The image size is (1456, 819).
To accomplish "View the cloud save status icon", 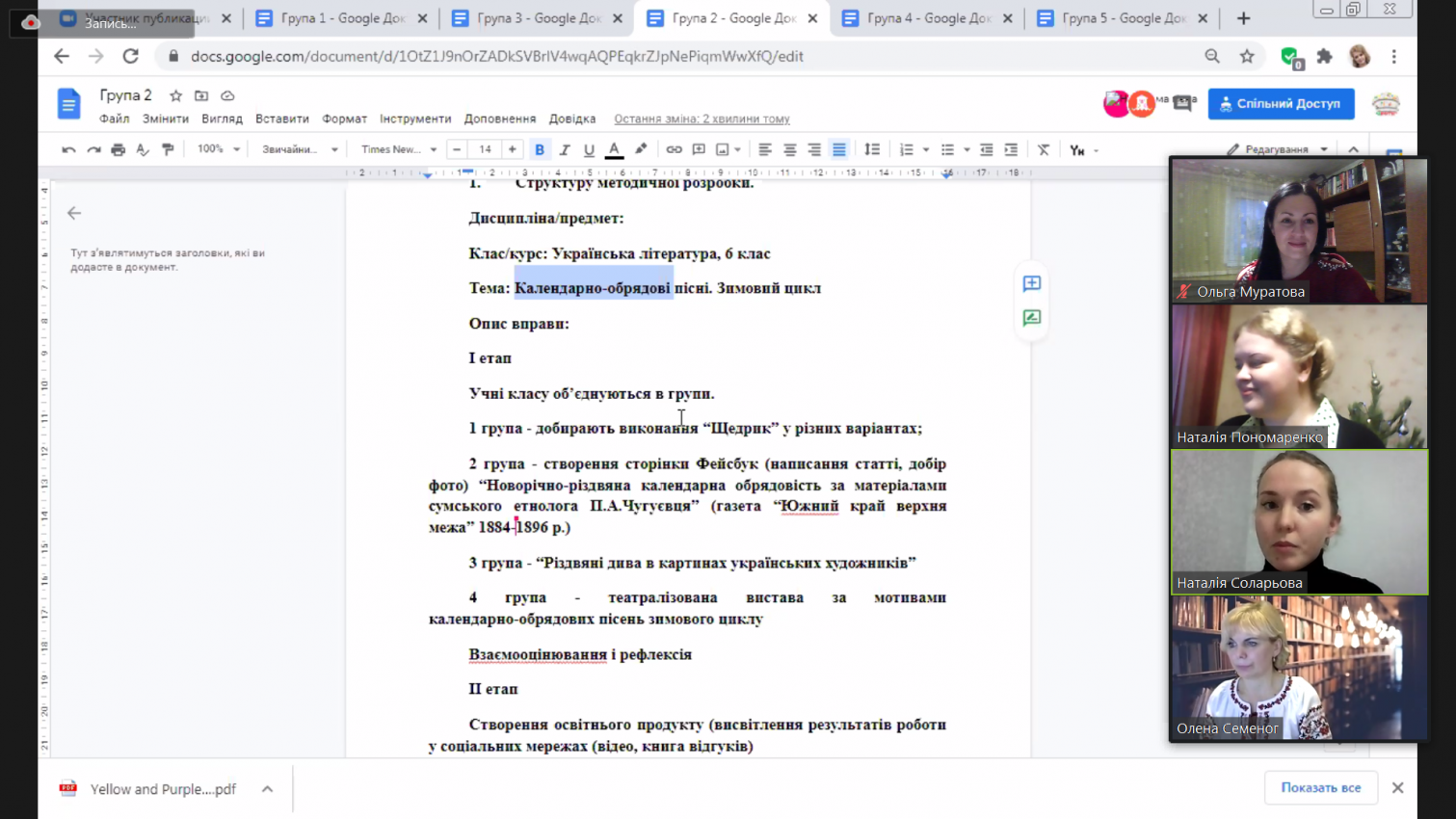I will point(227,95).
